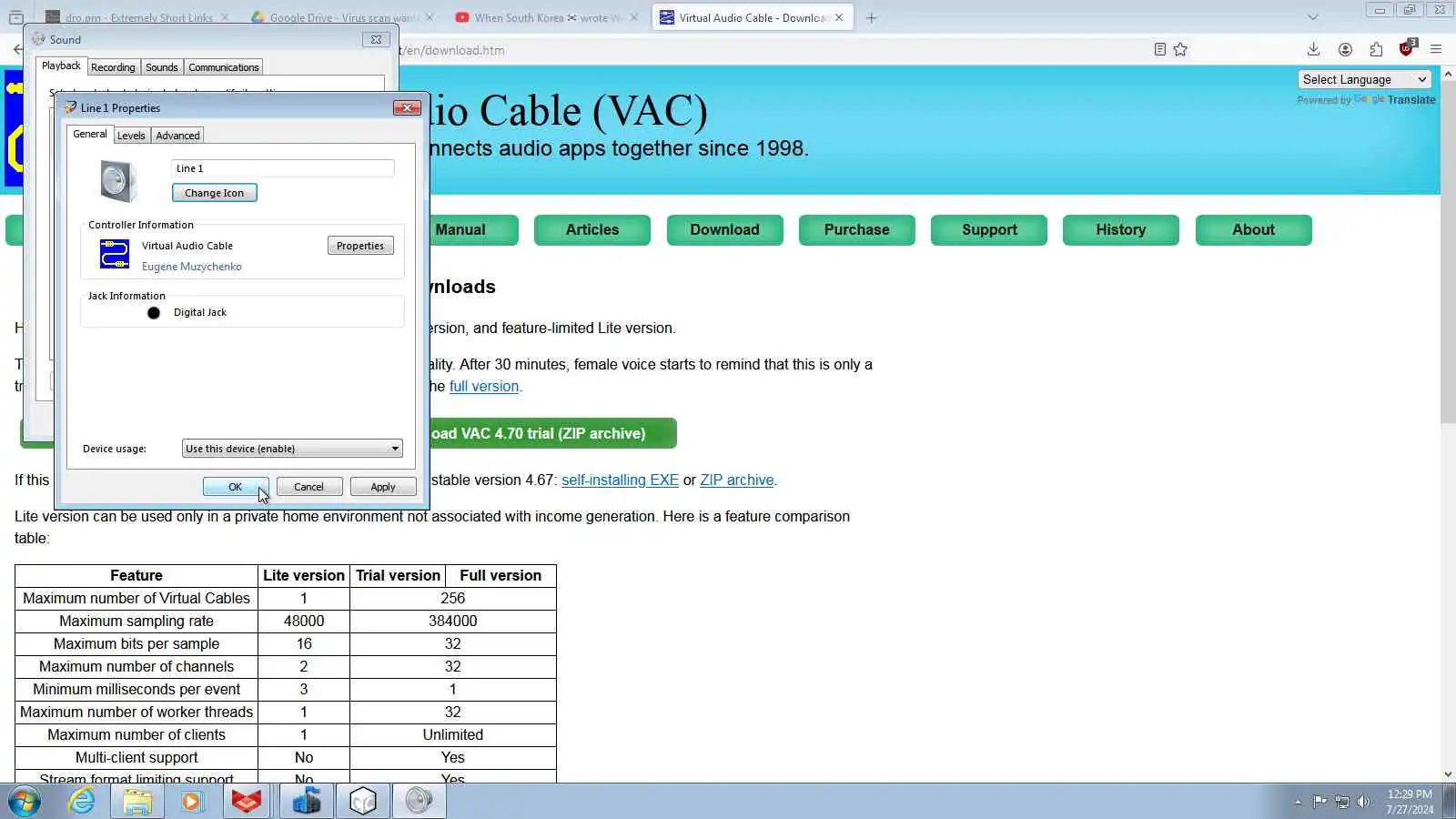Click the network tray icon

pyautogui.click(x=1341, y=802)
